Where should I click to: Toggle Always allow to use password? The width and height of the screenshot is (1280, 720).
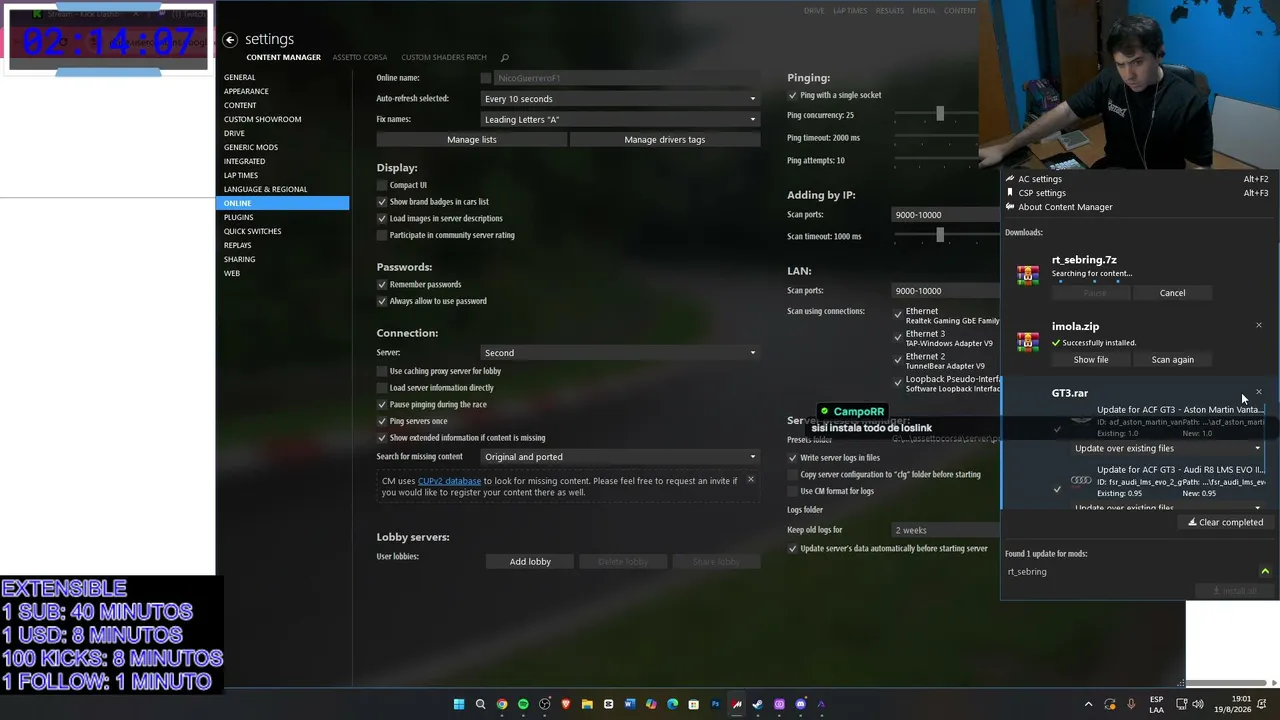click(382, 301)
